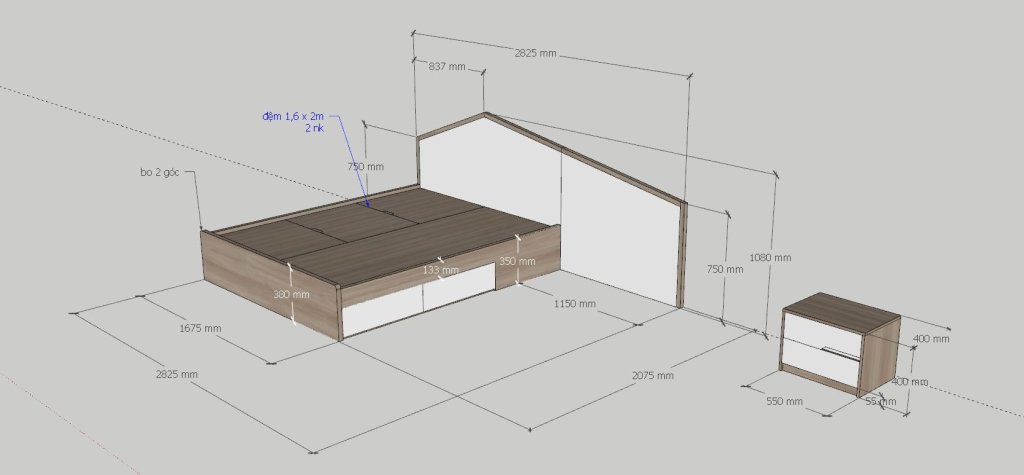Select the 380 mm footboard height label
This screenshot has height=475, width=1024.
(x=291, y=295)
